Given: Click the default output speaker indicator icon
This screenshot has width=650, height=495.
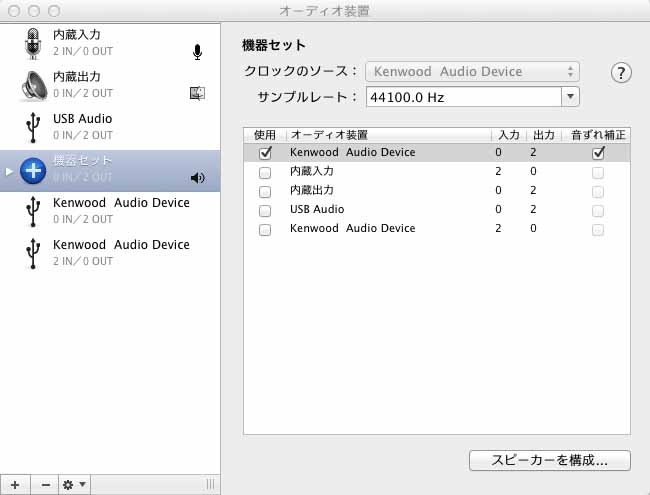Looking at the screenshot, I should pos(197,178).
